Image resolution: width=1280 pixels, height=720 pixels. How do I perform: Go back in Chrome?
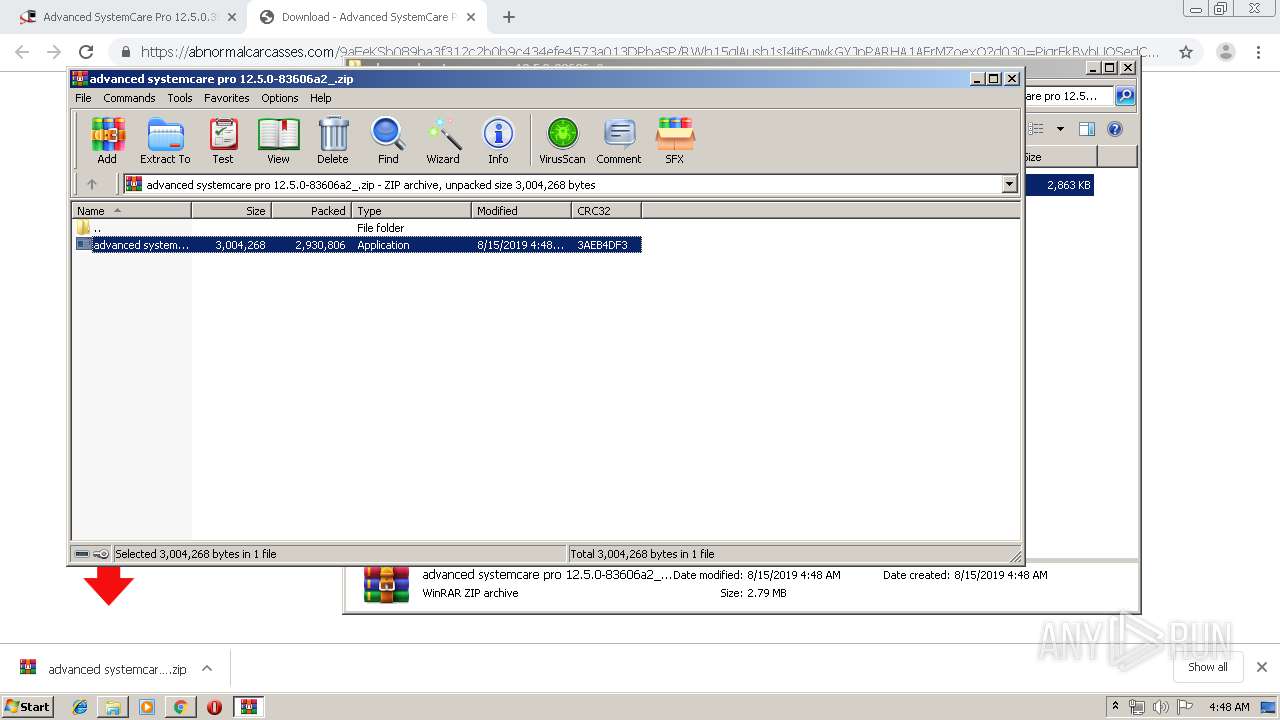click(x=22, y=52)
